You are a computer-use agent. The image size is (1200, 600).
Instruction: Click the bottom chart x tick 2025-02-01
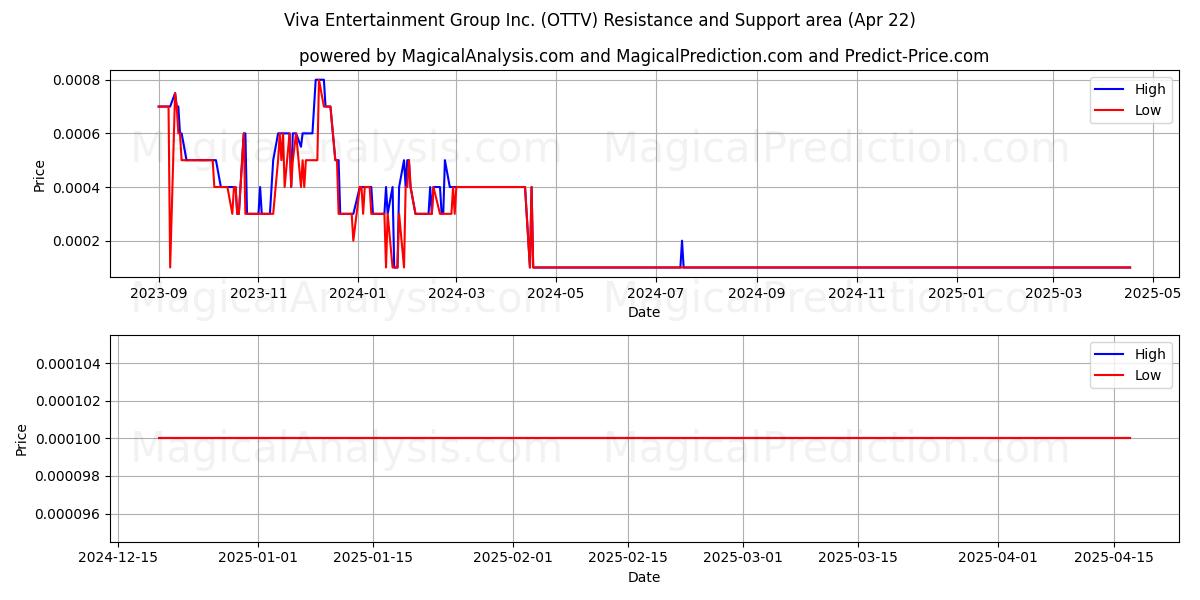[513, 557]
